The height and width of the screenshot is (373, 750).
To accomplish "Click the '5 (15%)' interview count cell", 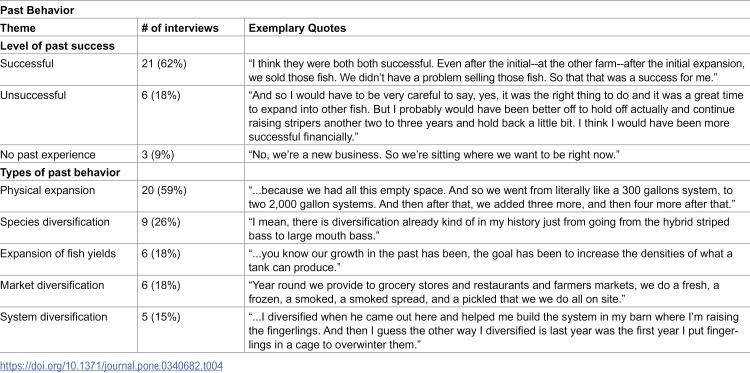I will [x=161, y=317].
